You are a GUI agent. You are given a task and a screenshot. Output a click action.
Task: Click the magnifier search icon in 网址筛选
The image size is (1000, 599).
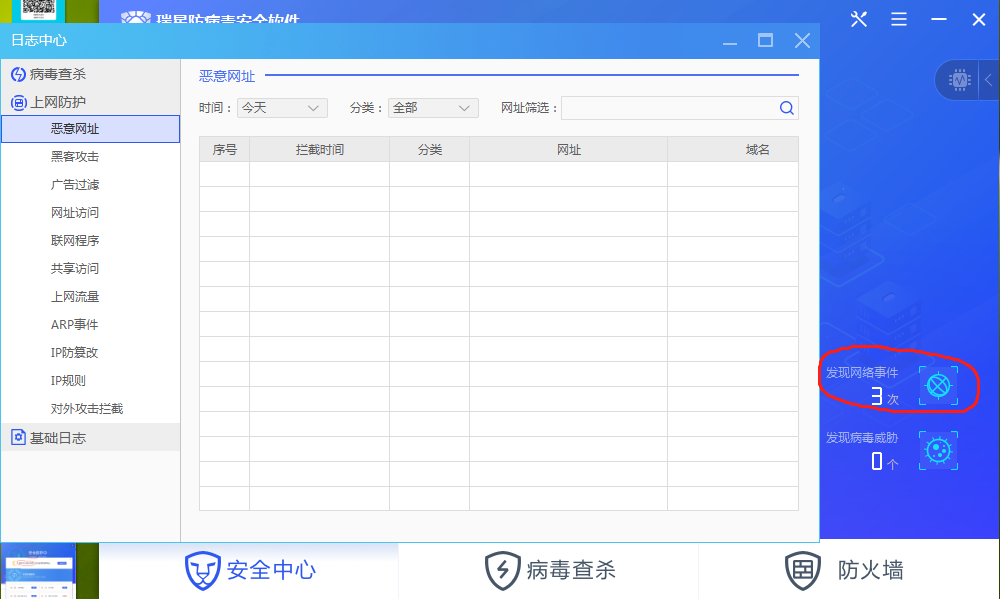pos(786,108)
